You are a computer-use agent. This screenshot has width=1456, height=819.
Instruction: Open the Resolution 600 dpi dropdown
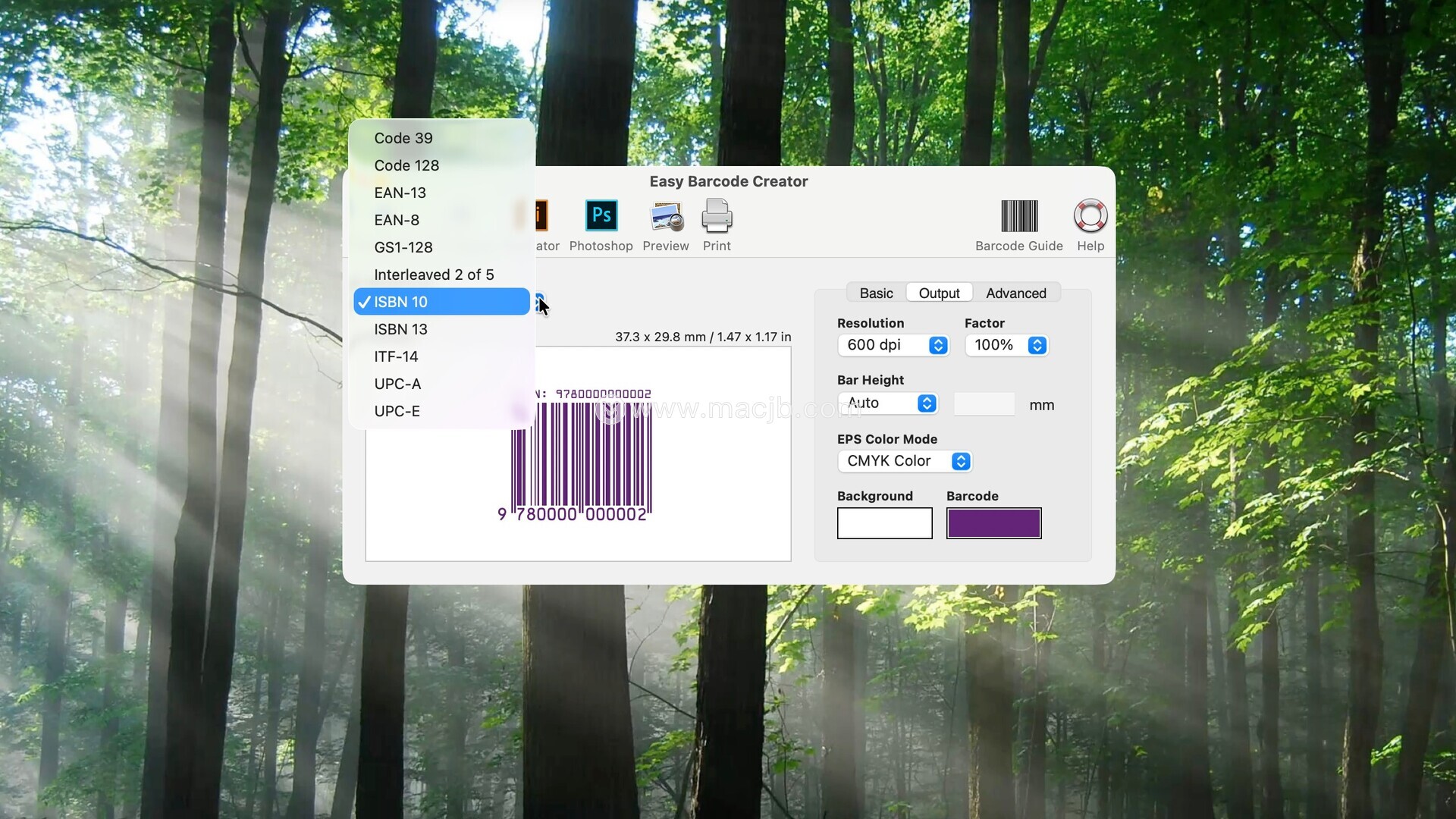(x=893, y=345)
